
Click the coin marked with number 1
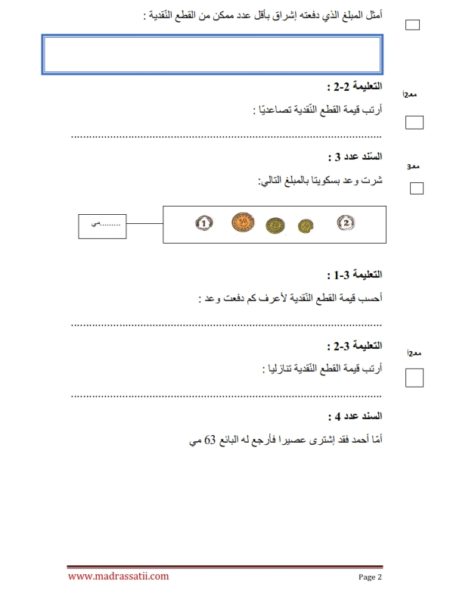point(204,223)
